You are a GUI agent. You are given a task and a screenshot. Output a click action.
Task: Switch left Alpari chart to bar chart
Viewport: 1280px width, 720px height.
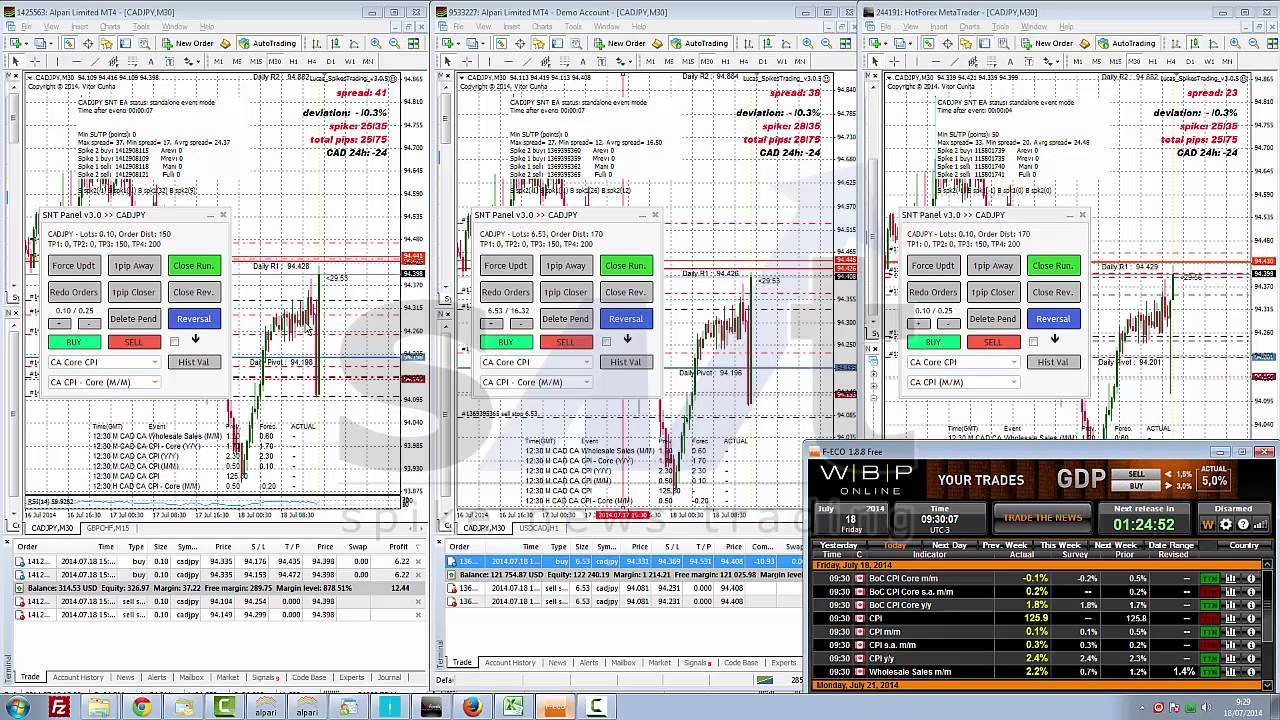[x=316, y=43]
